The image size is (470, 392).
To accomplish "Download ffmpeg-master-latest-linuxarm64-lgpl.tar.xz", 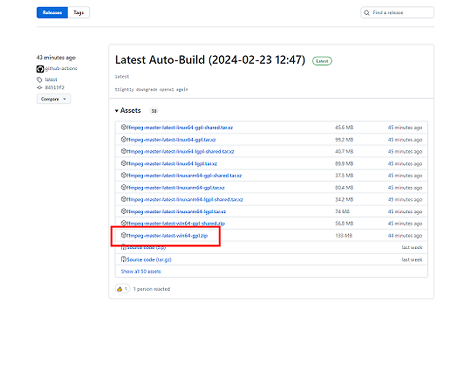I will coord(176,212).
